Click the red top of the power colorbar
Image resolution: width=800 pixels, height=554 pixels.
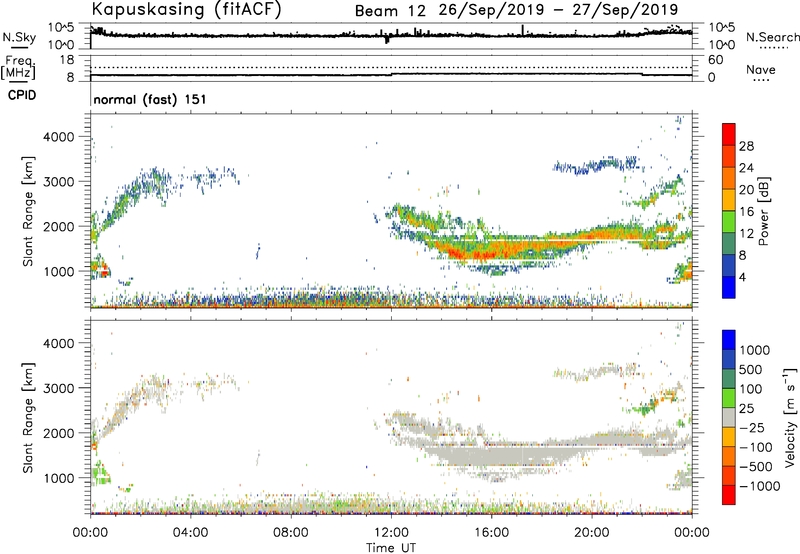[729, 134]
